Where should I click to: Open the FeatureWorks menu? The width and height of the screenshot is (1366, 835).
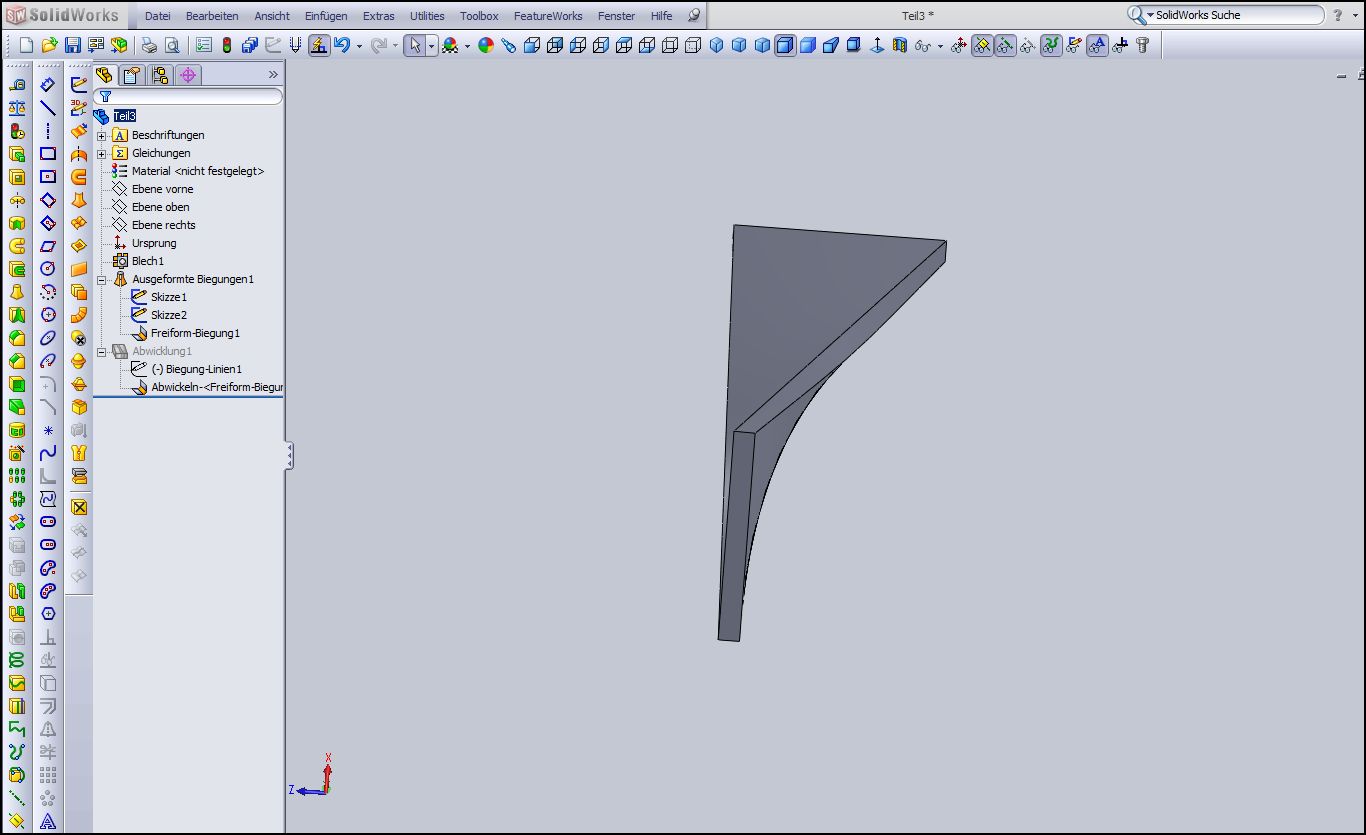(547, 16)
